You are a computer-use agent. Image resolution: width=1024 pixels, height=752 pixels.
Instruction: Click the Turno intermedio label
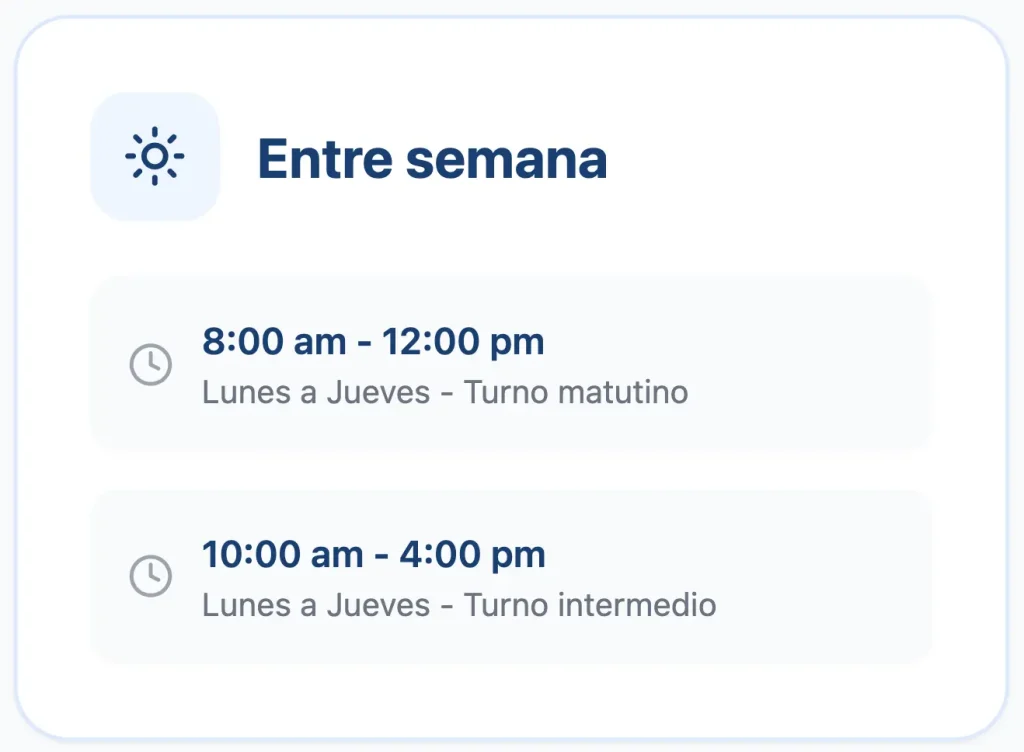(x=591, y=604)
